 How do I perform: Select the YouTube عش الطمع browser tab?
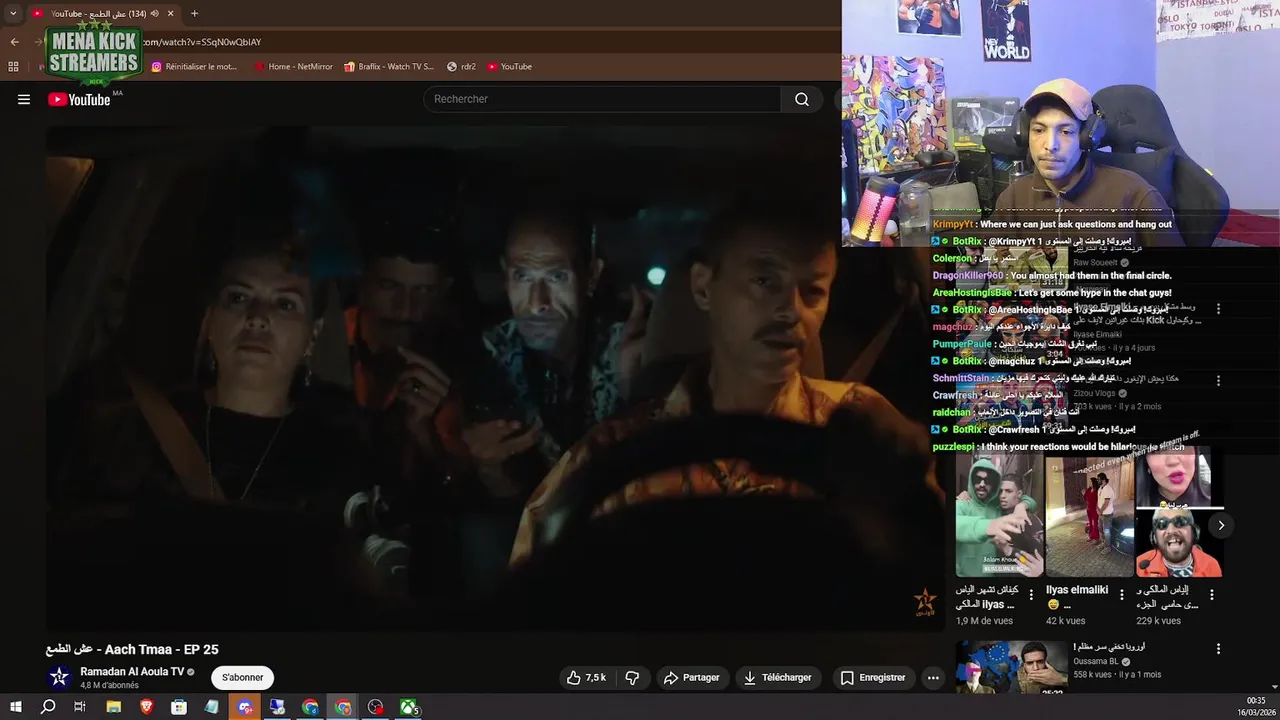(104, 14)
